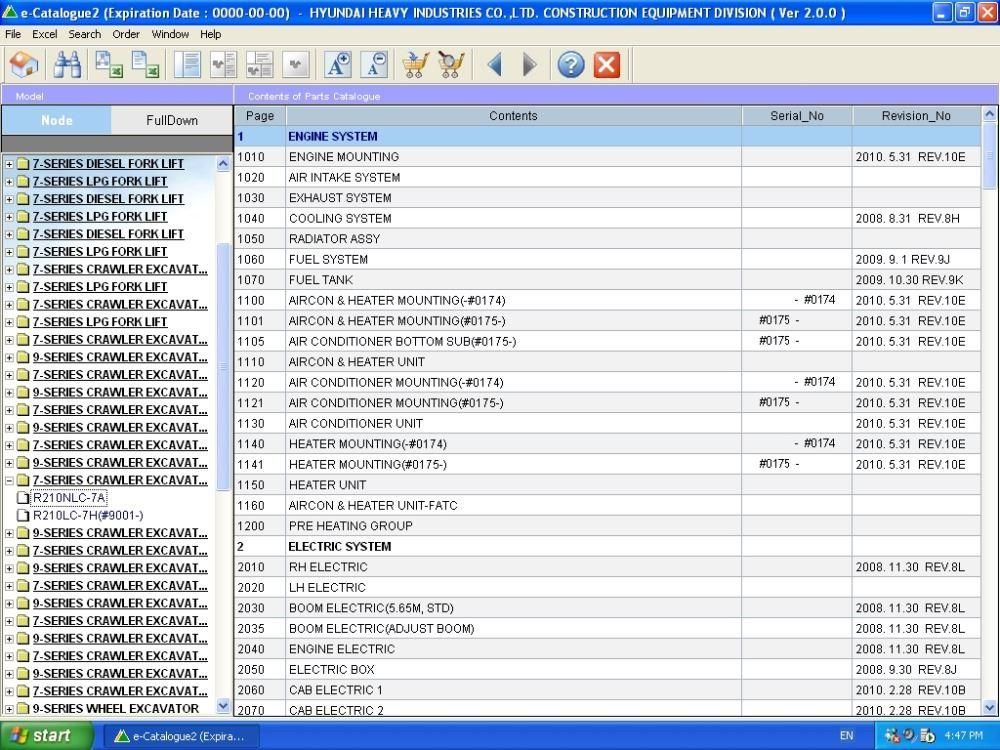Go back with the left arrow icon
This screenshot has height=750, width=1000.
tap(494, 65)
